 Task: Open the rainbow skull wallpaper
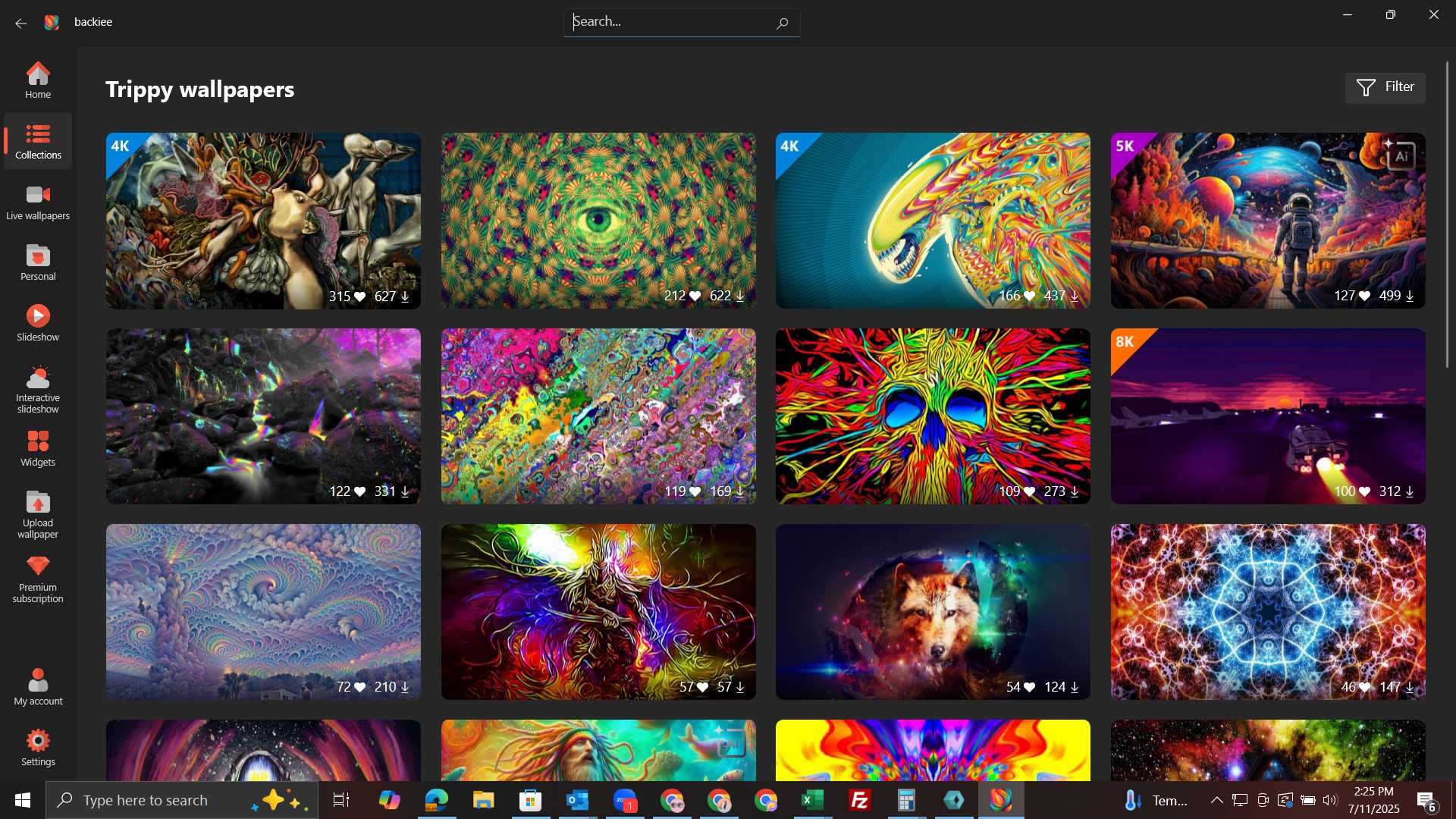tap(933, 416)
